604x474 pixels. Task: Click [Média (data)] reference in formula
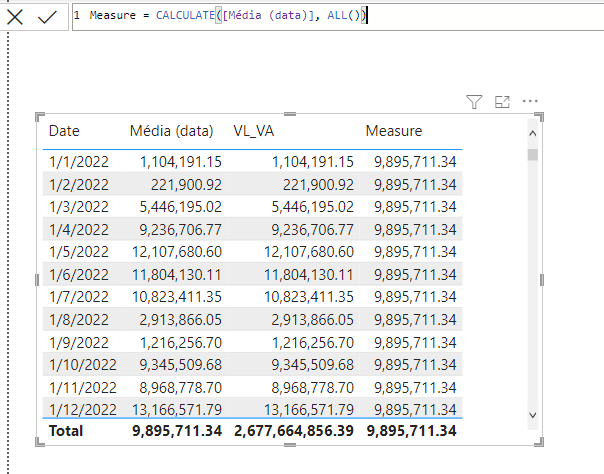click(x=268, y=15)
